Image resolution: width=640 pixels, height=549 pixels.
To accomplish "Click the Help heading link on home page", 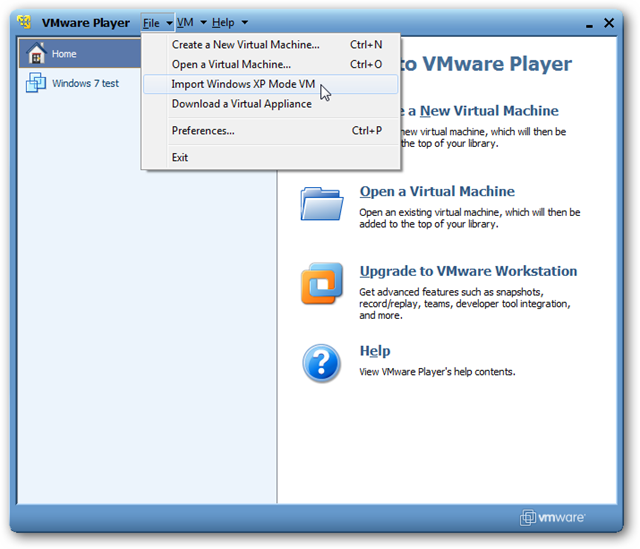I will click(375, 351).
